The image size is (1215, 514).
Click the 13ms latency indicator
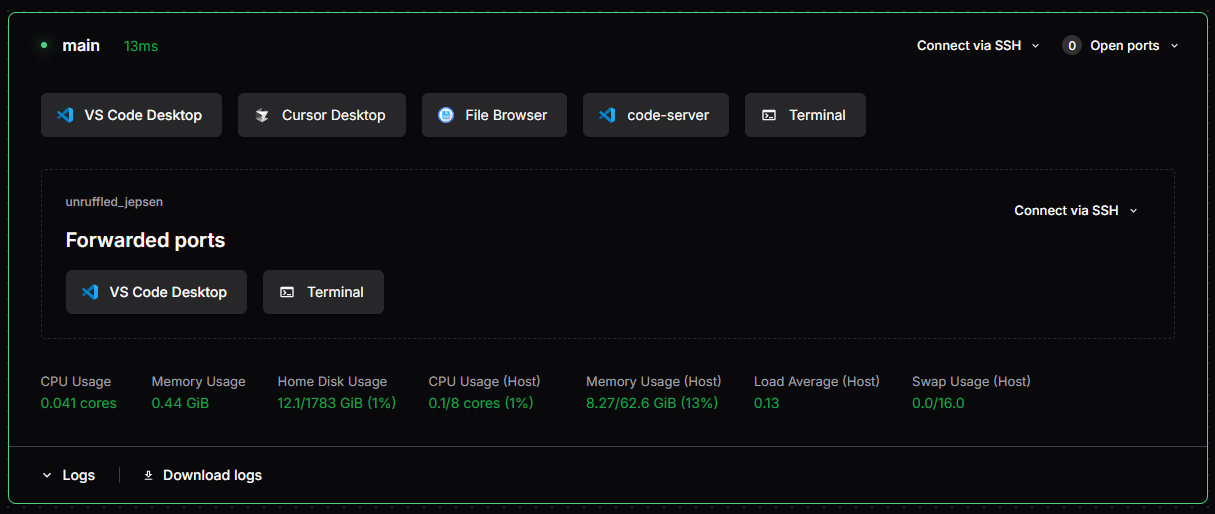click(x=141, y=46)
